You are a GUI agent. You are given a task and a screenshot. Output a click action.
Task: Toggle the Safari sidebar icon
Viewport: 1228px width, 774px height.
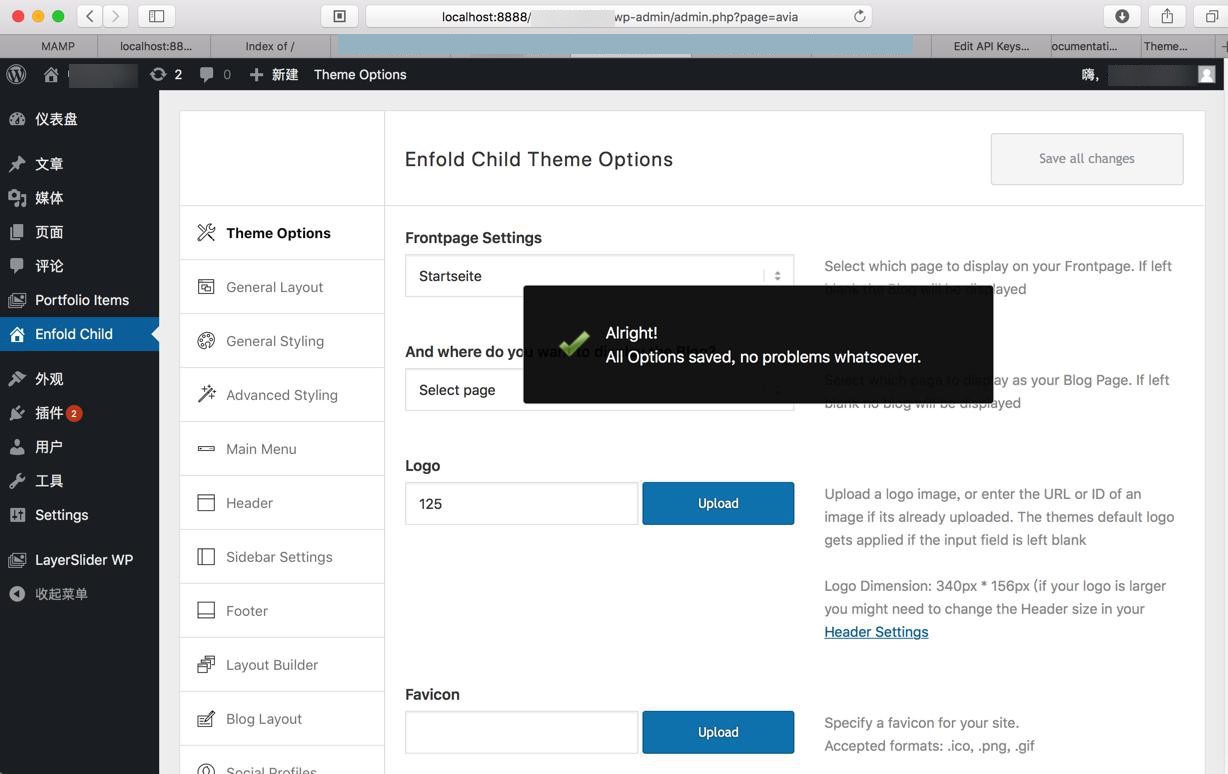point(157,16)
